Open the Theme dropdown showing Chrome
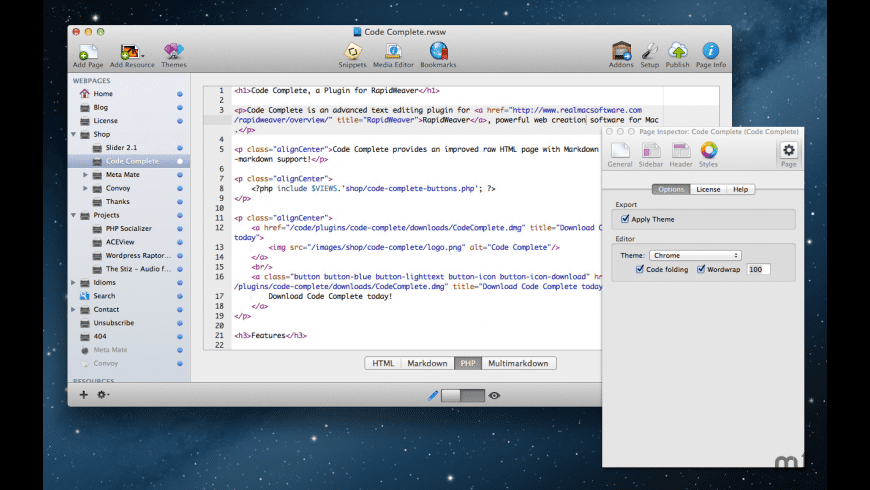This screenshot has width=870, height=490. [x=693, y=256]
